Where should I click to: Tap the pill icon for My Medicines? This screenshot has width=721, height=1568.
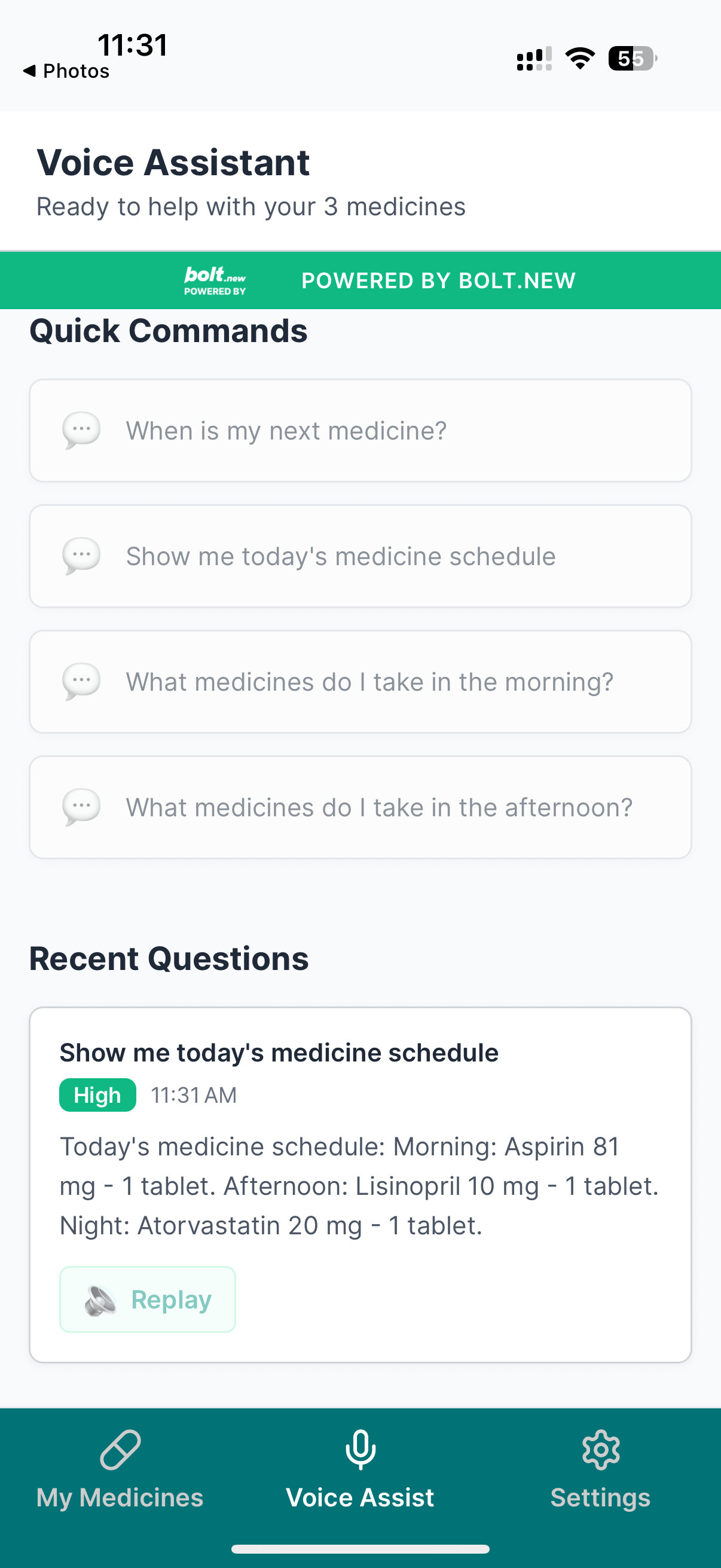120,1450
